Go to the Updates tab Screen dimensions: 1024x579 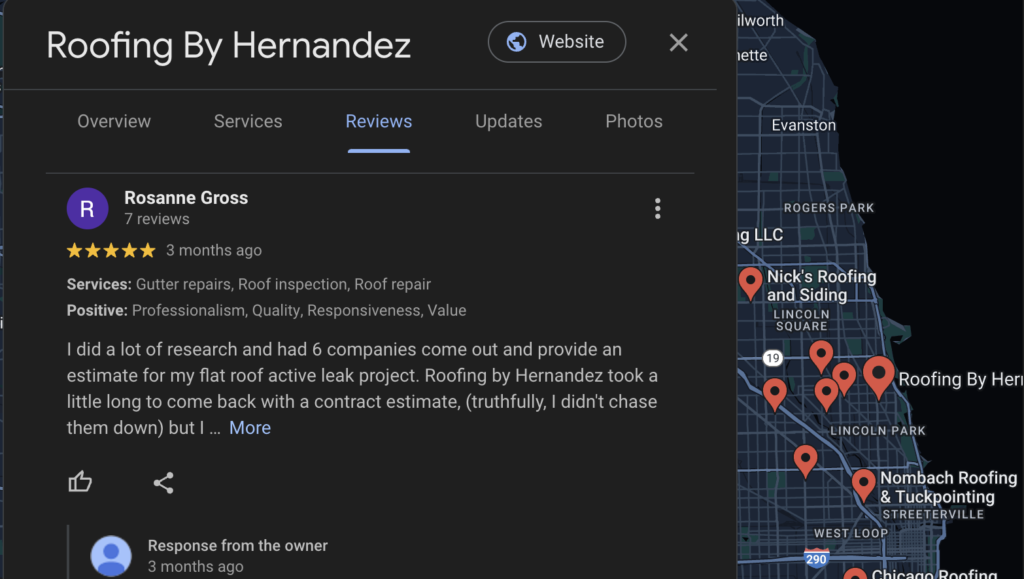(x=509, y=121)
